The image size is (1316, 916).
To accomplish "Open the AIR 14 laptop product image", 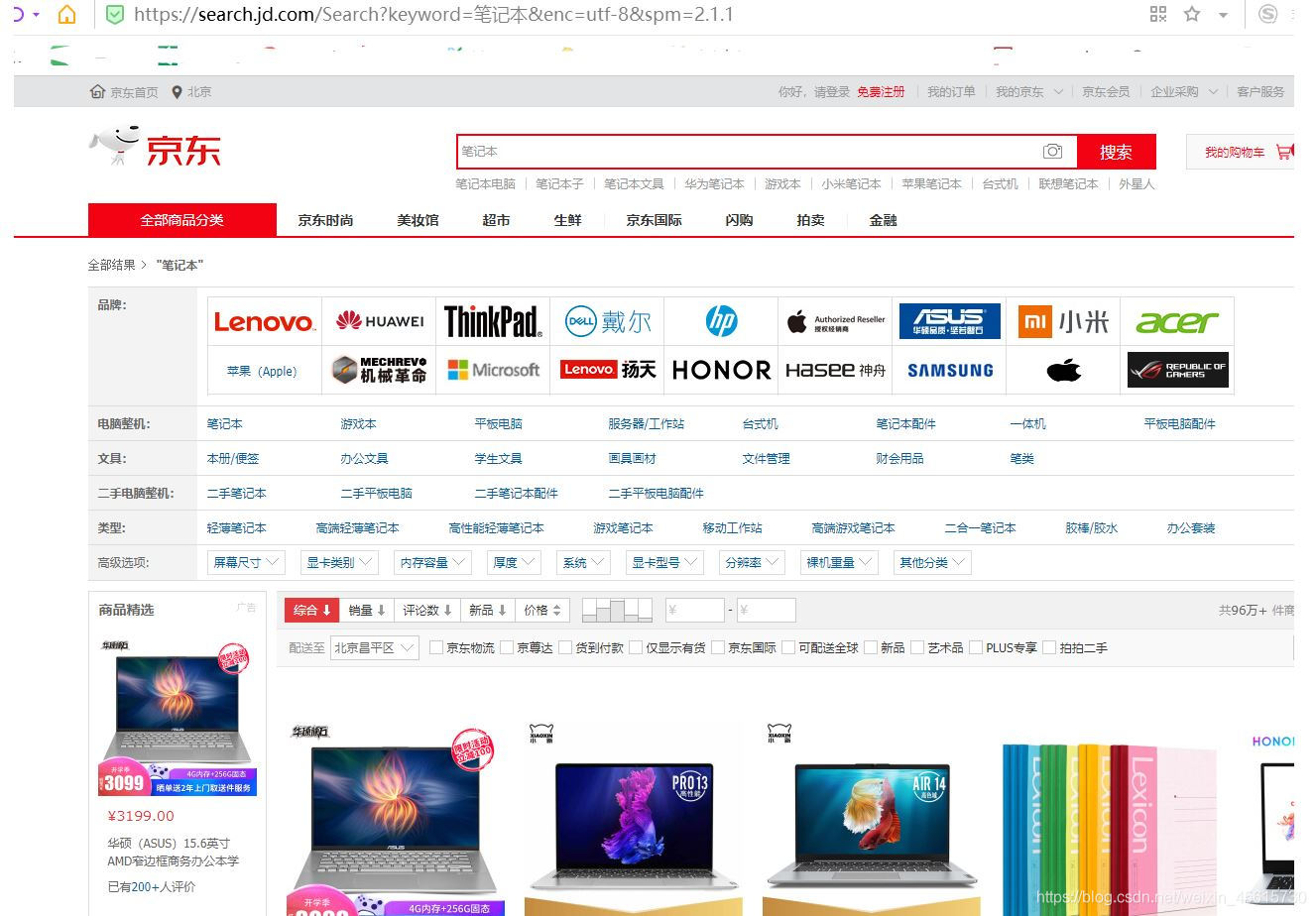I will coord(872,819).
